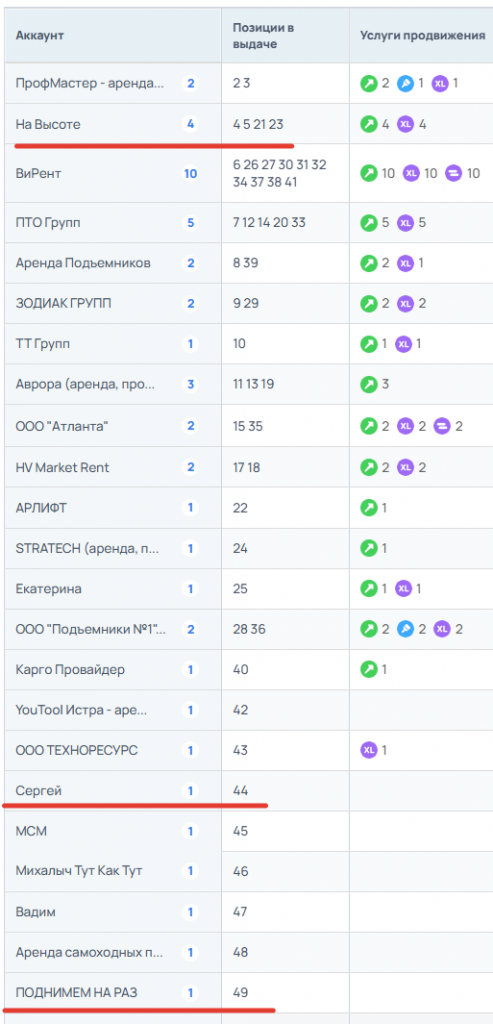Image resolution: width=493 pixels, height=1024 pixels.
Task: Click XL icon in ООО ТЕХНОРЕСУРС row
Action: point(369,750)
